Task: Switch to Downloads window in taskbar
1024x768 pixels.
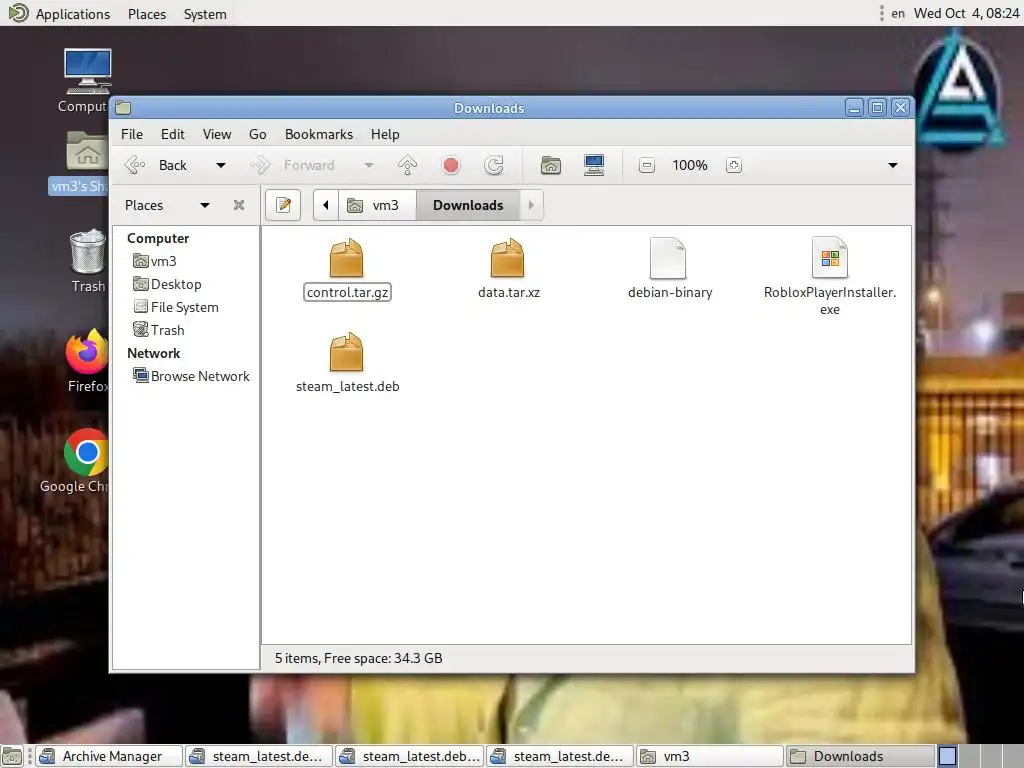Action: 859,756
